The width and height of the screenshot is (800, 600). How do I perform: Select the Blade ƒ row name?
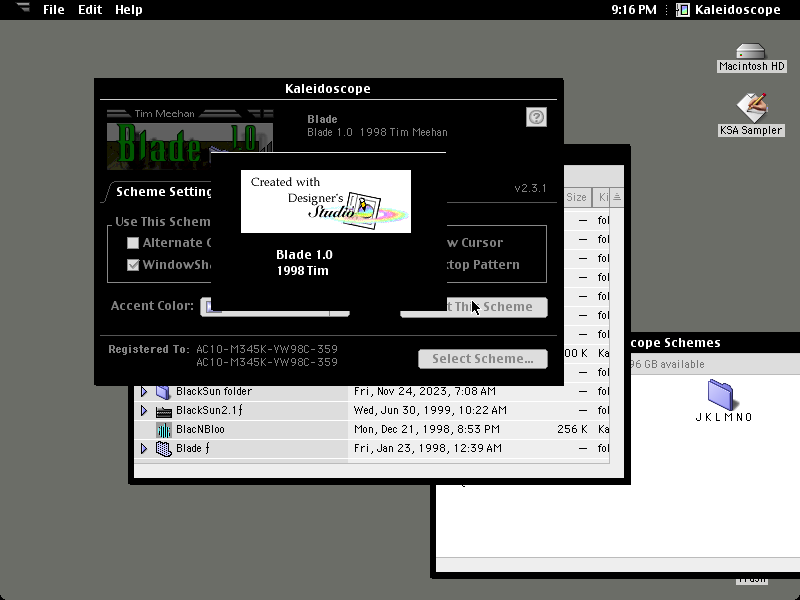click(192, 448)
